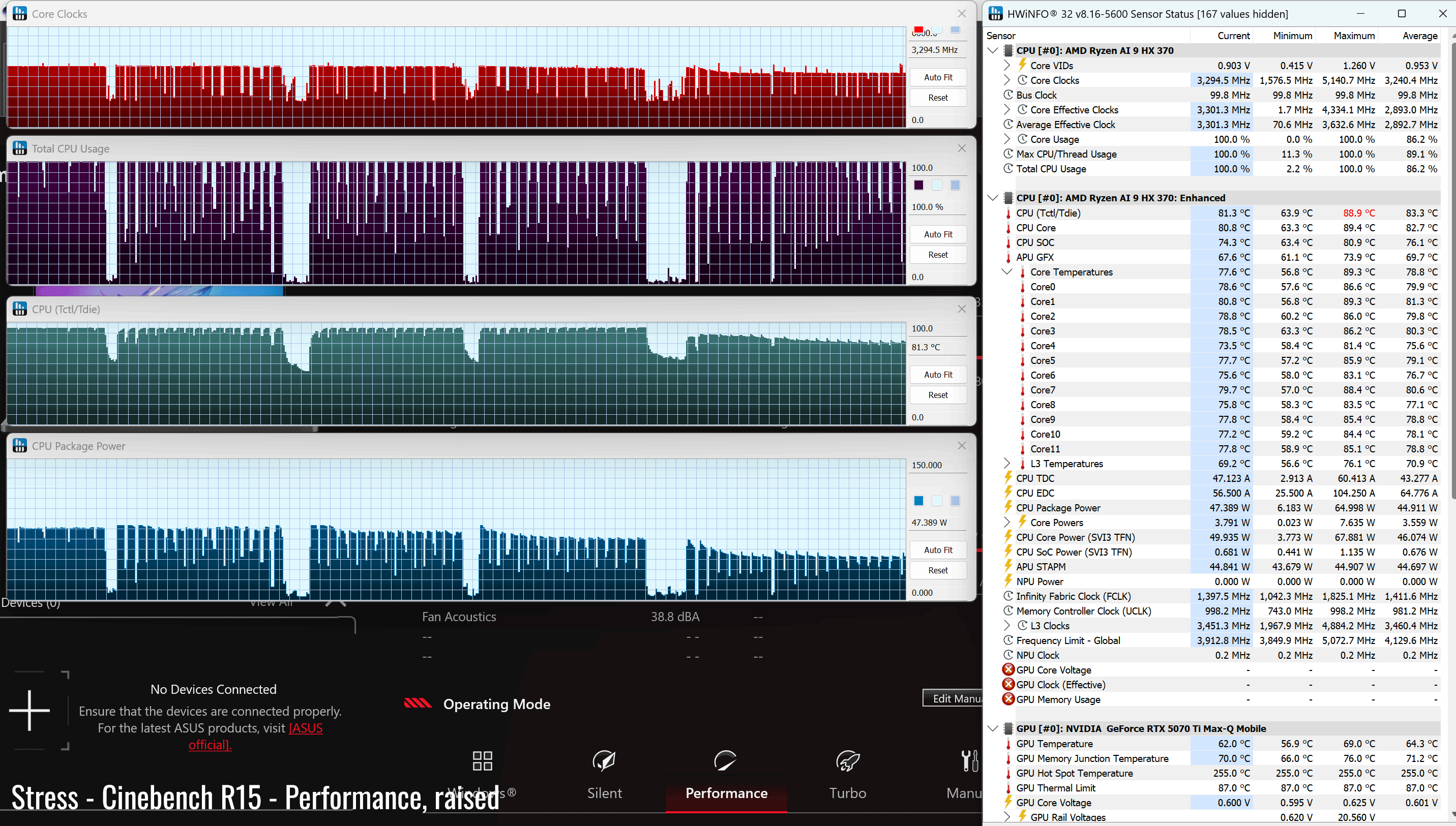Click the Bus Clock clock icon
The image size is (1456, 826).
tap(1008, 95)
